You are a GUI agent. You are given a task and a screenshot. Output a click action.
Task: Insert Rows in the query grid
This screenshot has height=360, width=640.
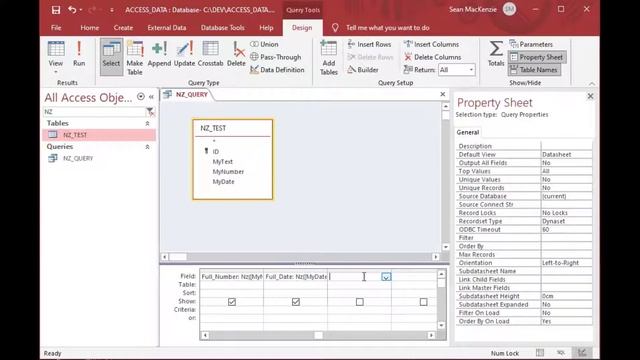pos(369,44)
